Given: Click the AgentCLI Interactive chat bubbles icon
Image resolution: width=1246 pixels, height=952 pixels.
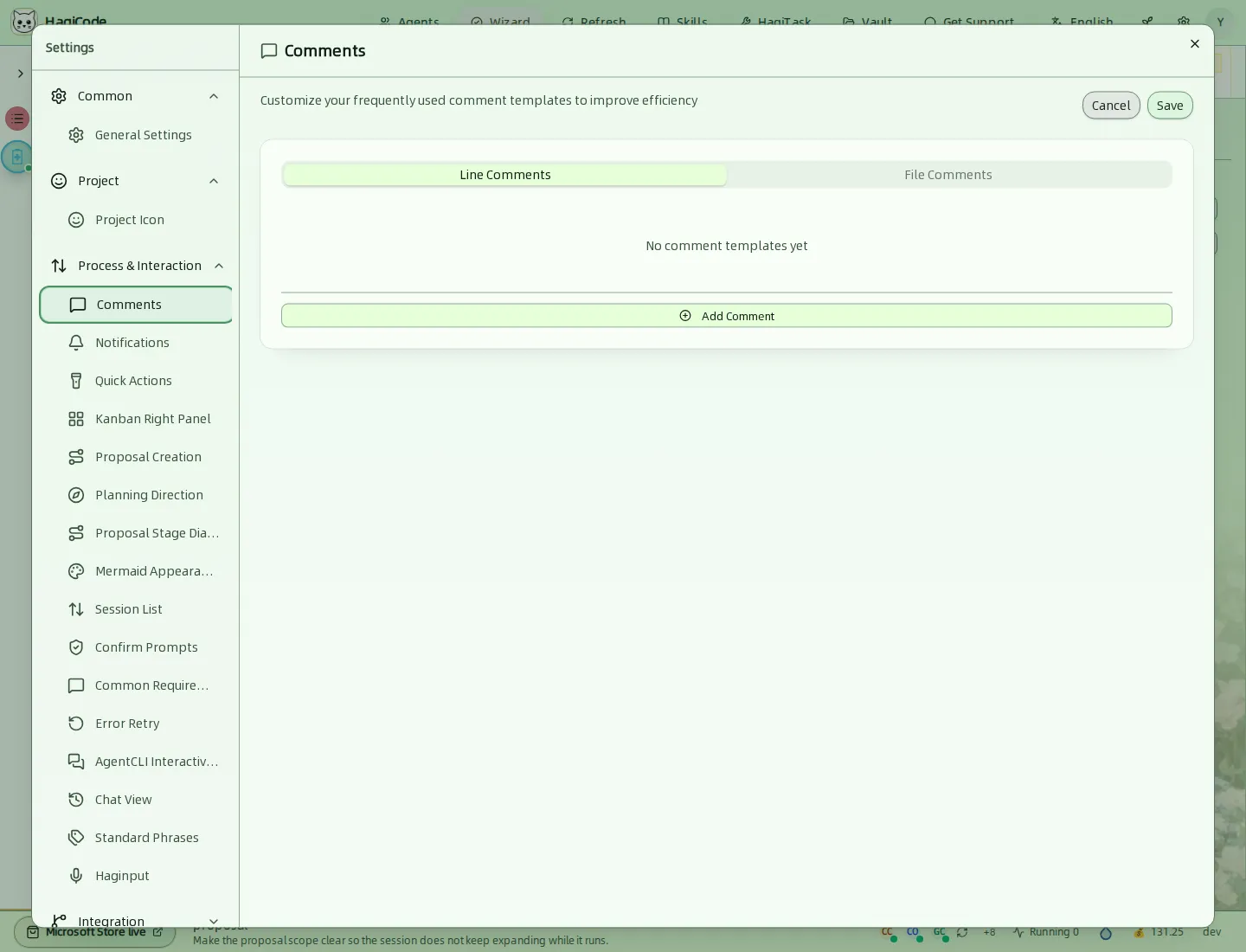Looking at the screenshot, I should coord(76,762).
